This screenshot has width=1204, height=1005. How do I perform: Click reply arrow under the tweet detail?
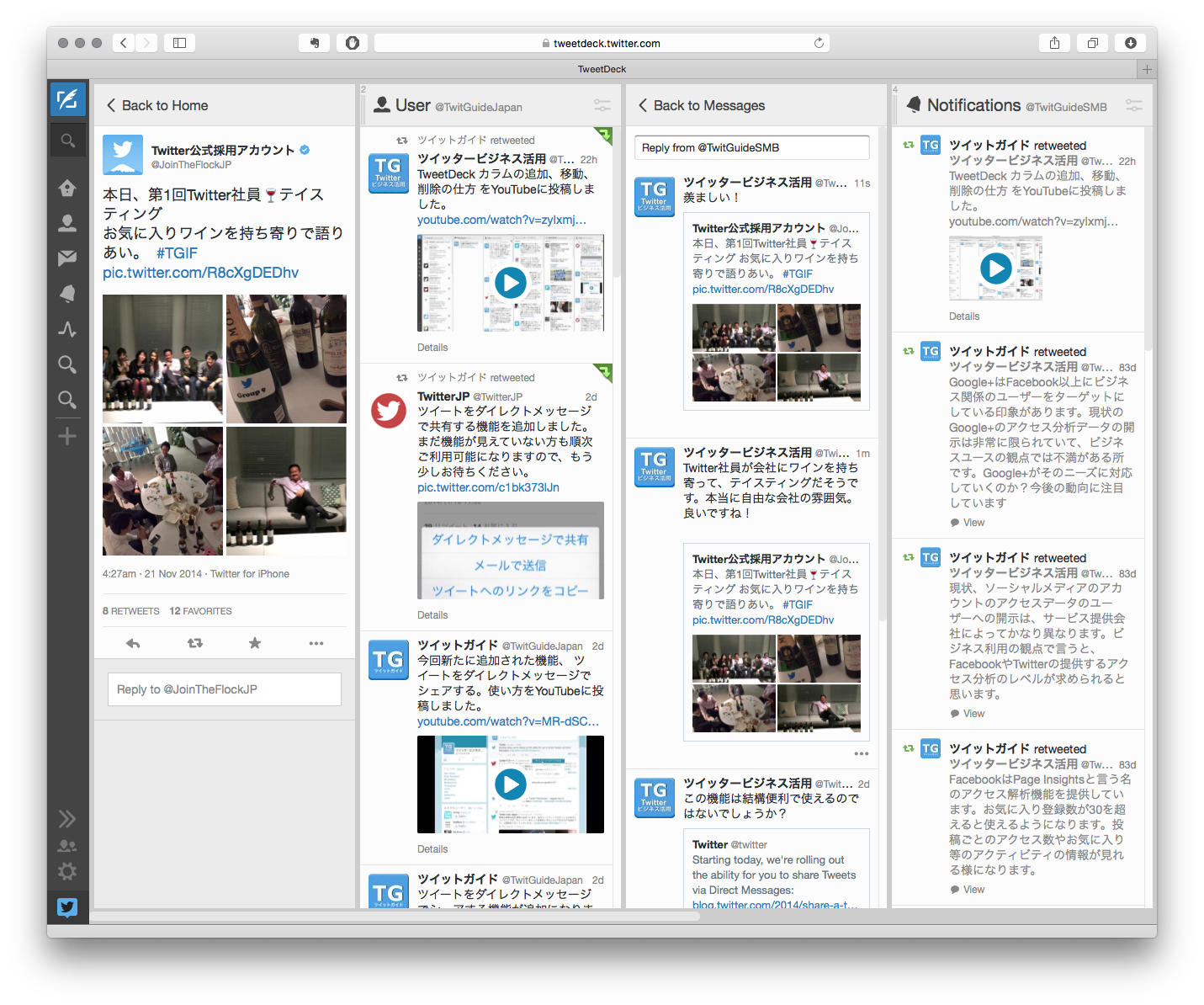click(133, 643)
